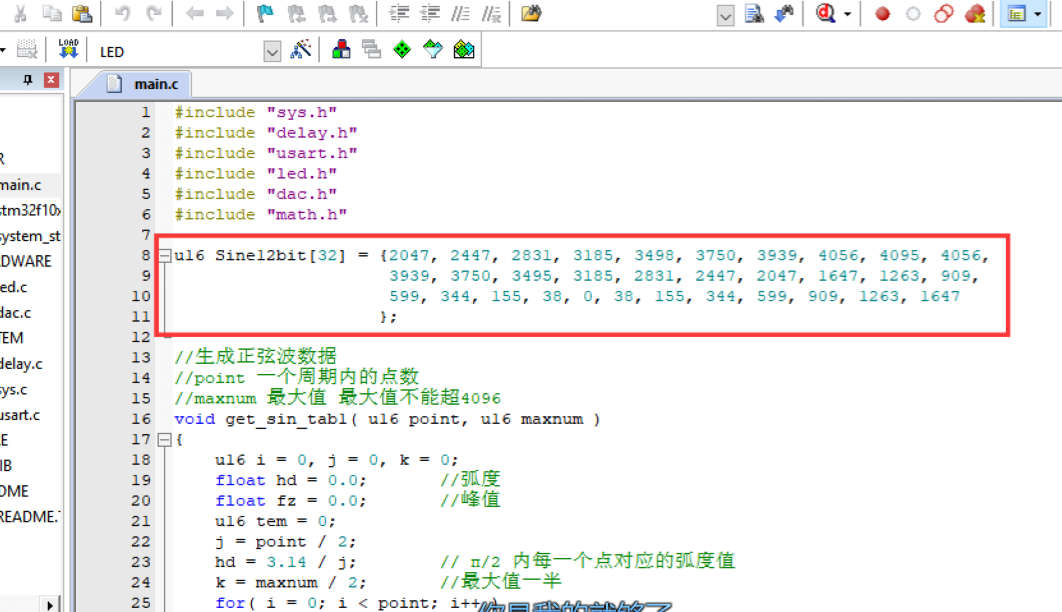Click Select Software Packs funnel icon
This screenshot has height=612, width=1062.
(x=433, y=49)
